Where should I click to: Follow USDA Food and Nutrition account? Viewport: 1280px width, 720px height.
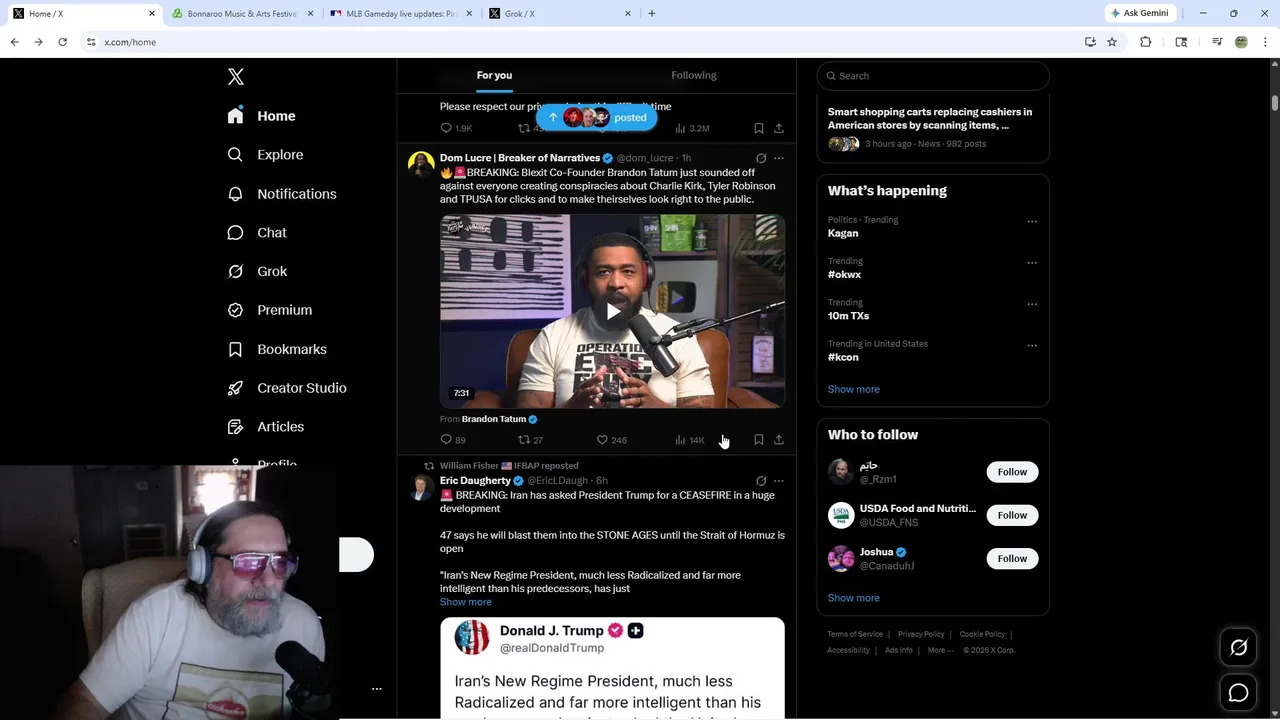[x=1012, y=515]
